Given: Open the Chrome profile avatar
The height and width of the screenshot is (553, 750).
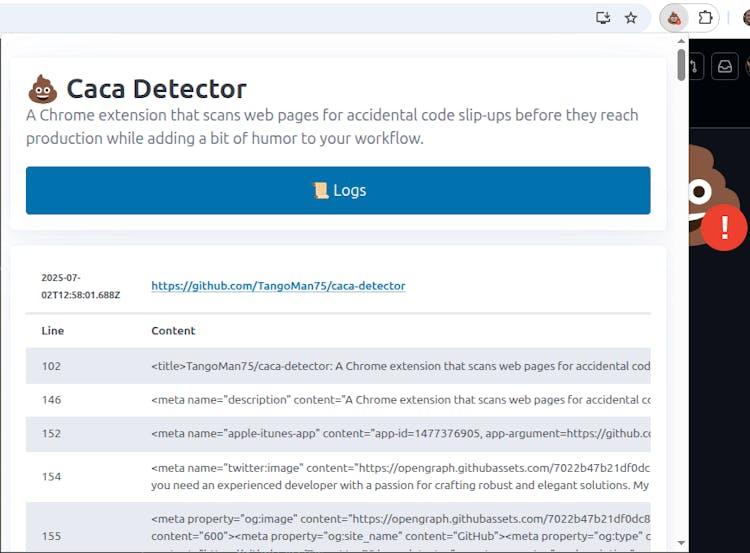Looking at the screenshot, I should (745, 18).
